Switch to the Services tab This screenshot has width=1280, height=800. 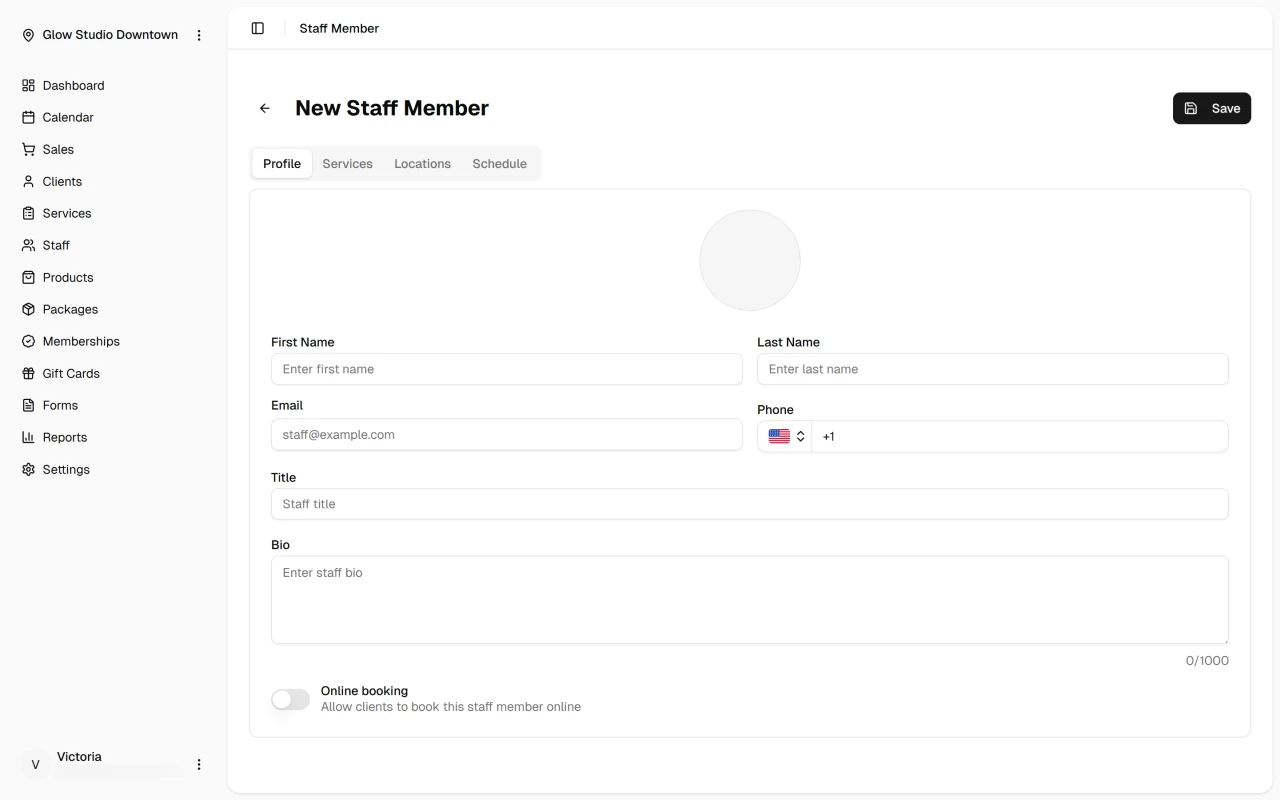coord(347,164)
